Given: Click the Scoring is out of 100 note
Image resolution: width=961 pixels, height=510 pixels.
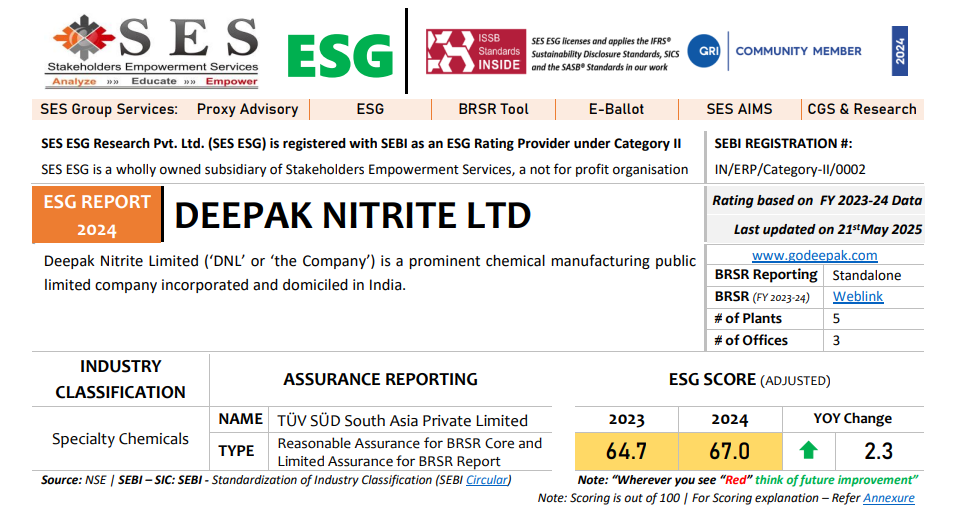Looking at the screenshot, I should click(726, 498).
